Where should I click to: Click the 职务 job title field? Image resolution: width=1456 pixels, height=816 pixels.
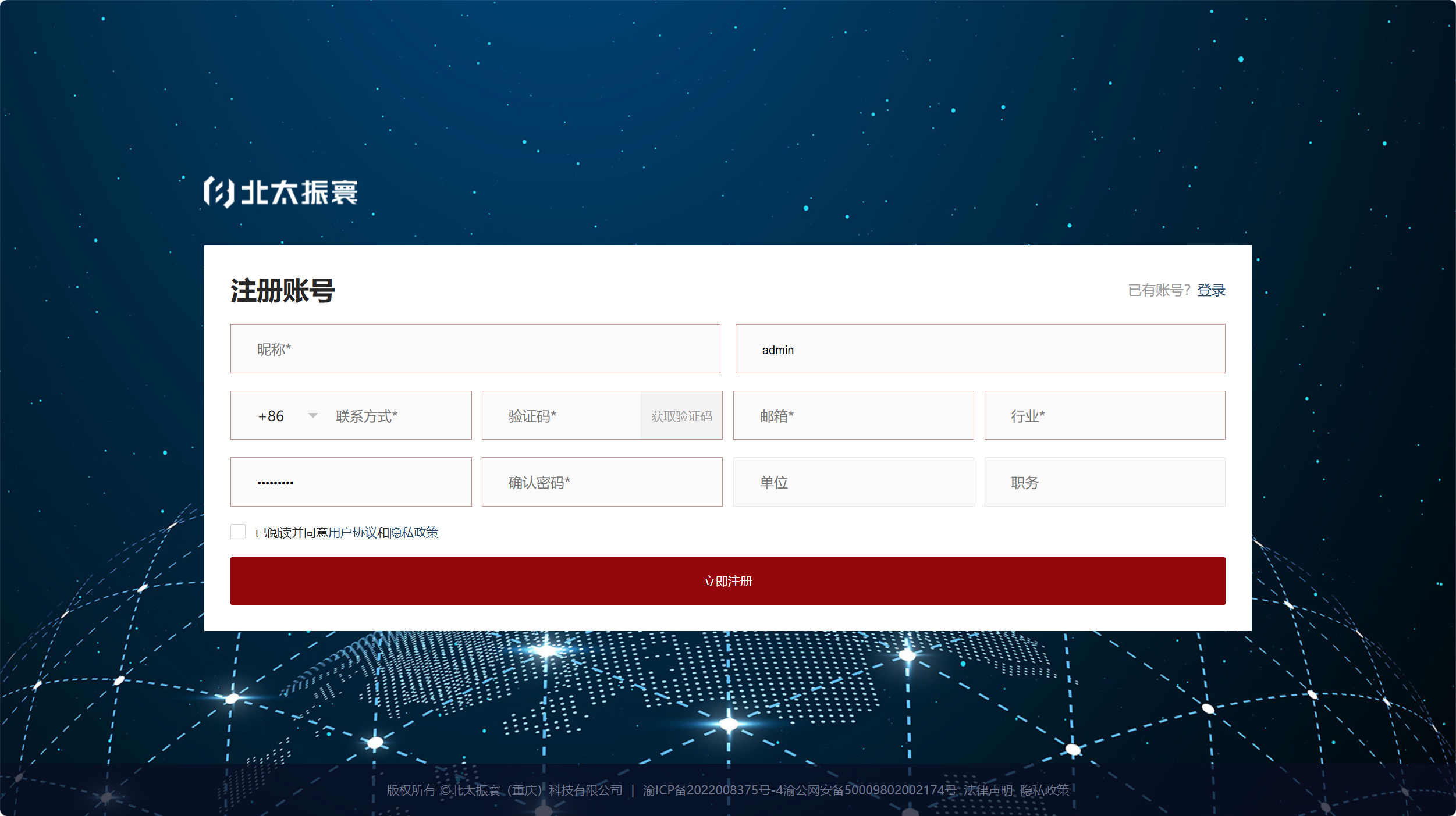[1105, 482]
